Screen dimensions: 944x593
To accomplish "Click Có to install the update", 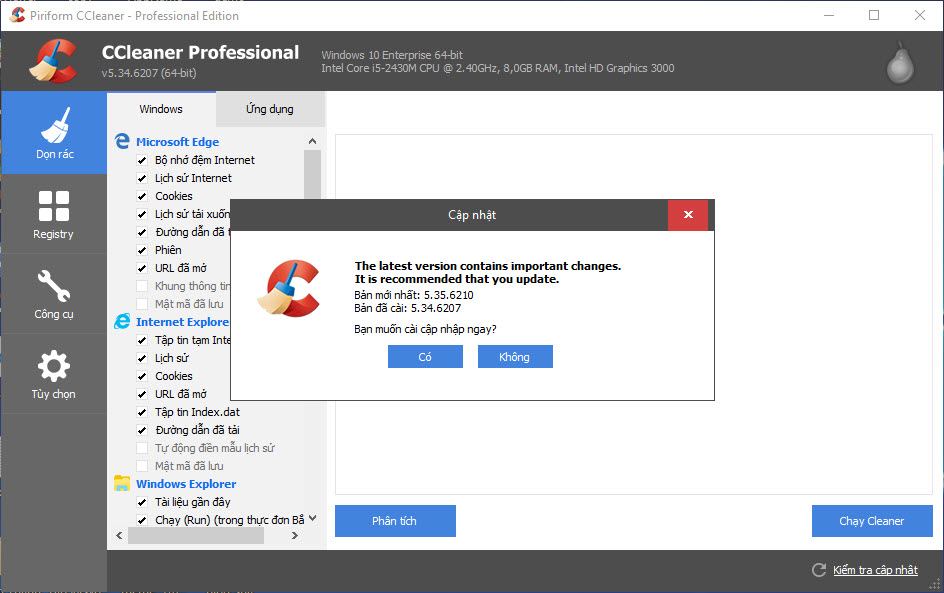I will click(x=425, y=356).
